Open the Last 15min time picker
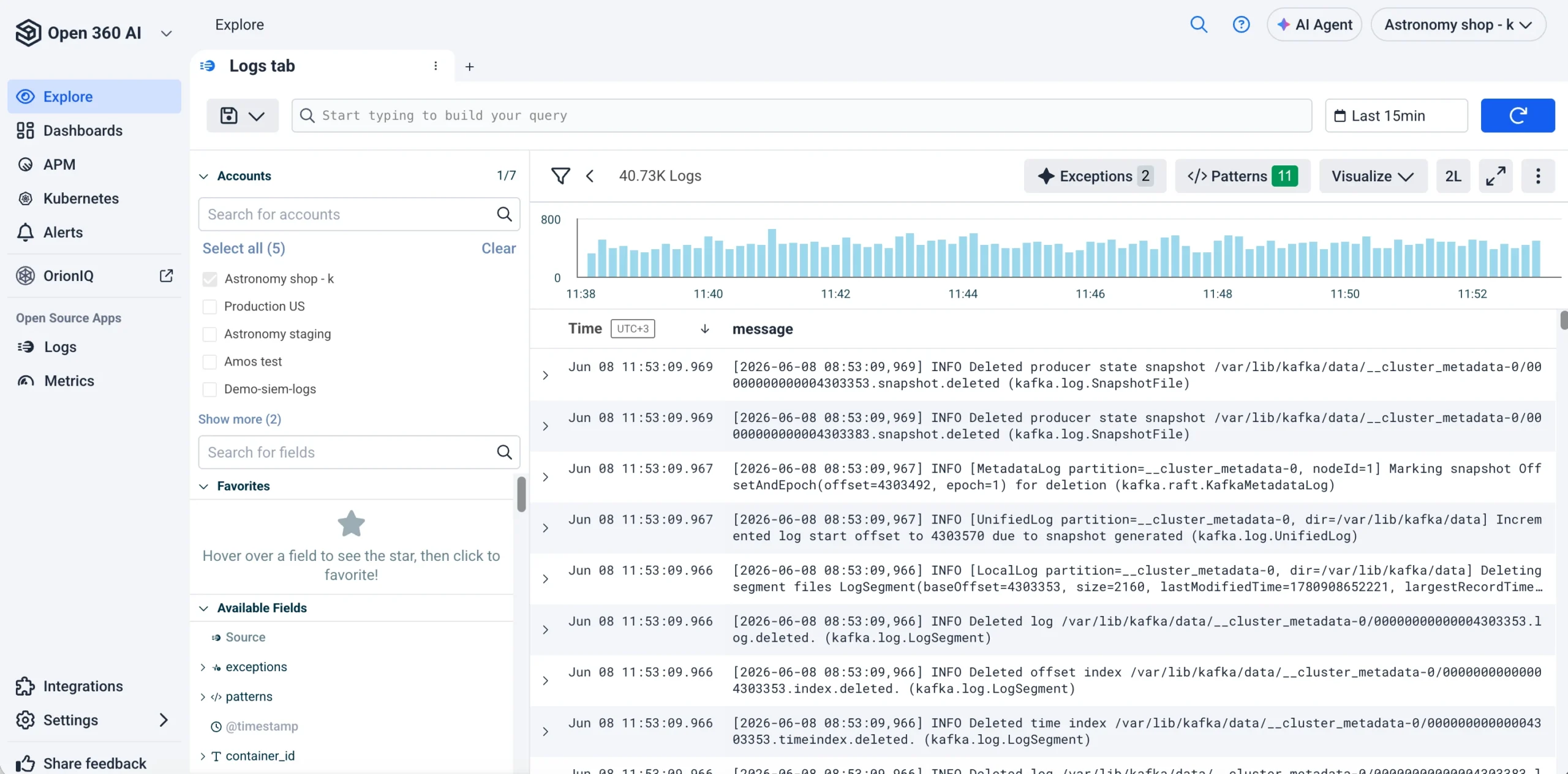 pyautogui.click(x=1396, y=116)
